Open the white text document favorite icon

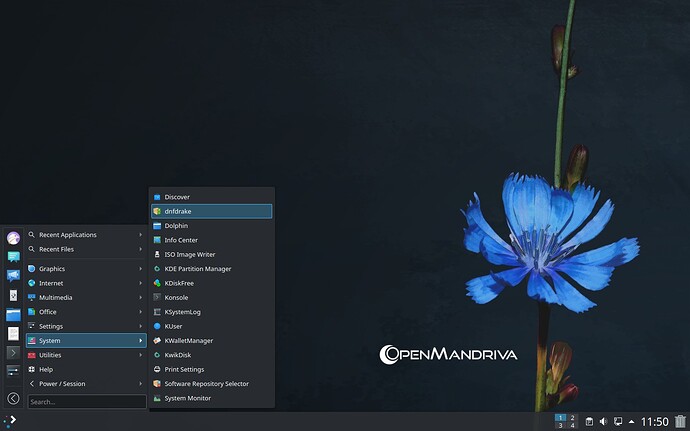13,333
